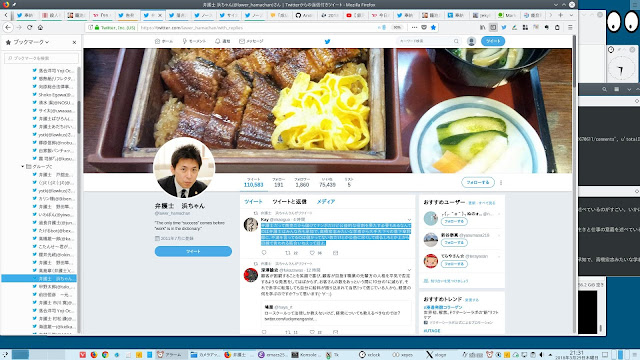This screenshot has height=360, width=640.
Task: Click 深澤諭史's avatar in the timeline
Action: tap(251, 275)
